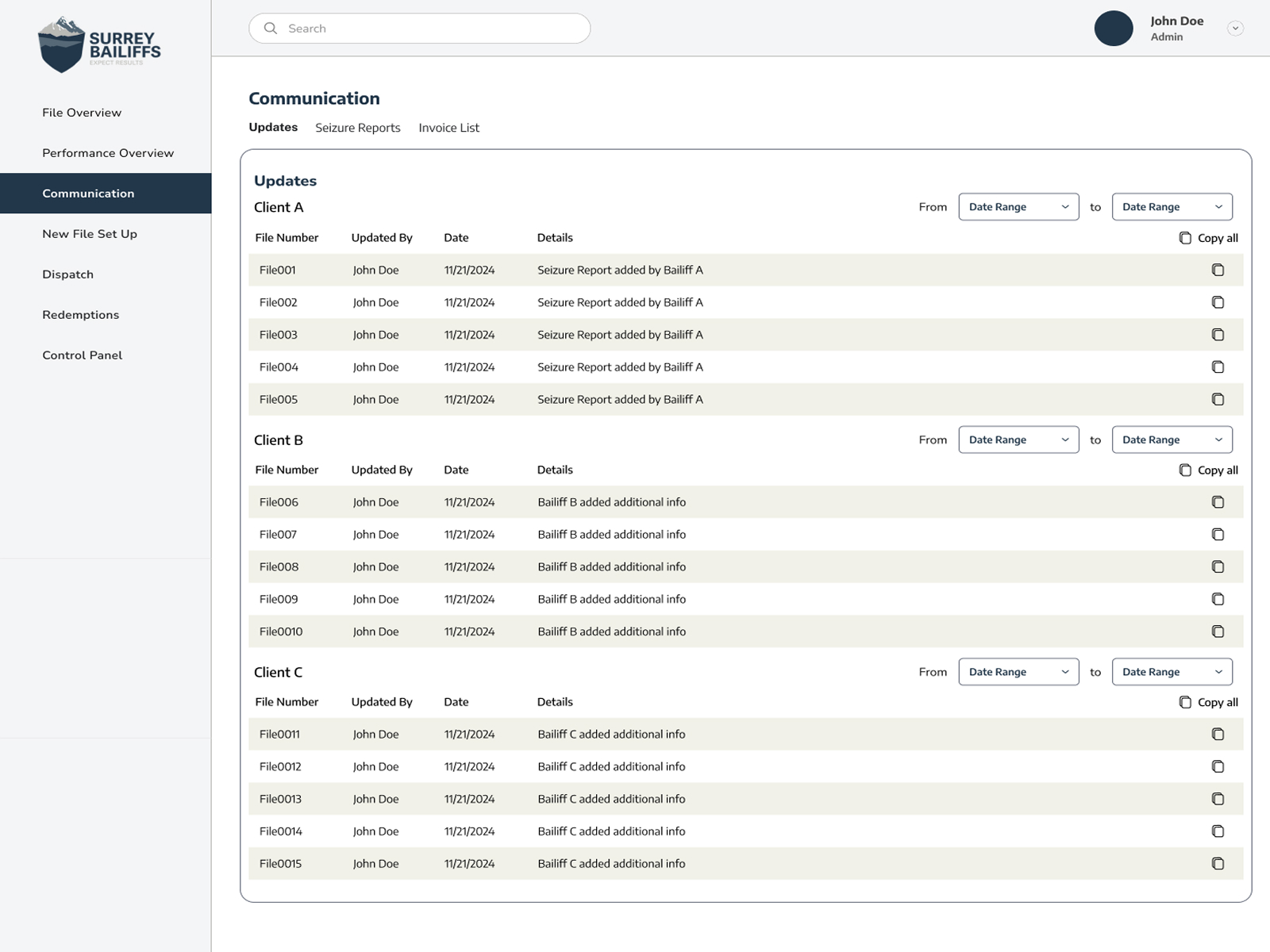This screenshot has width=1270, height=952.
Task: Open the From Date Range dropdown for Client C
Action: tap(1018, 671)
